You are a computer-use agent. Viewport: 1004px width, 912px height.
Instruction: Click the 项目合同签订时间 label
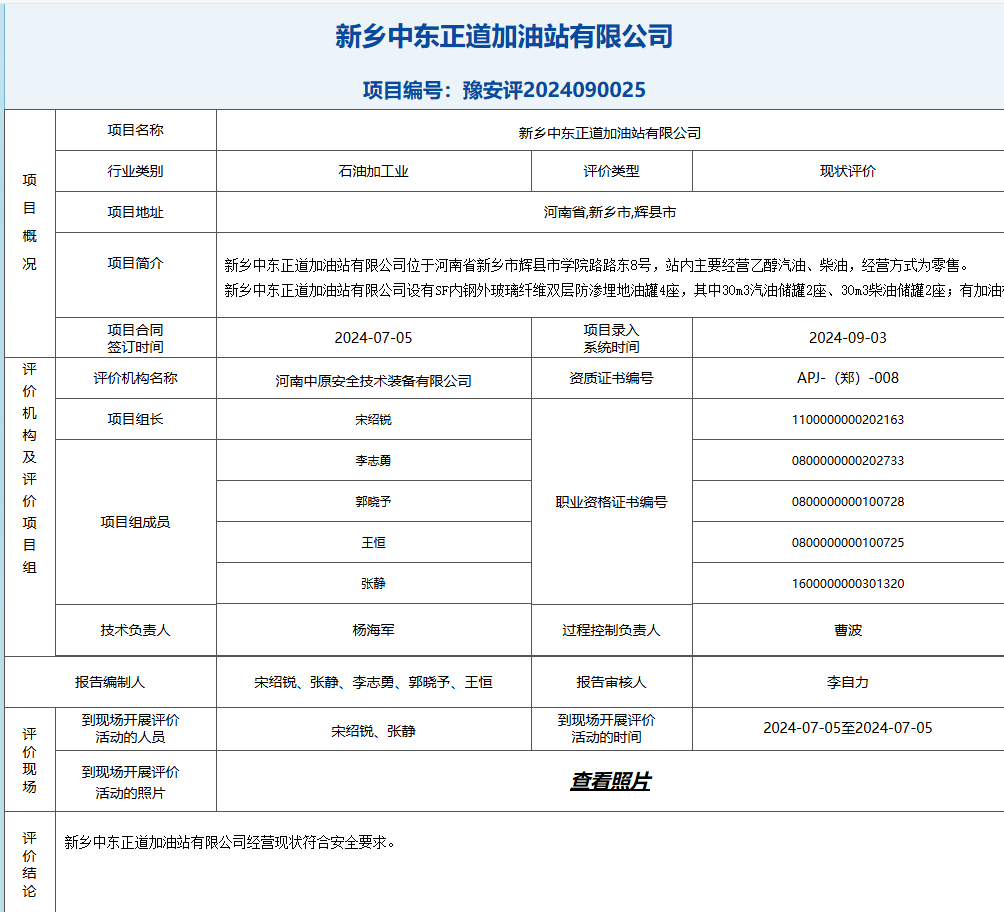pyautogui.click(x=136, y=339)
